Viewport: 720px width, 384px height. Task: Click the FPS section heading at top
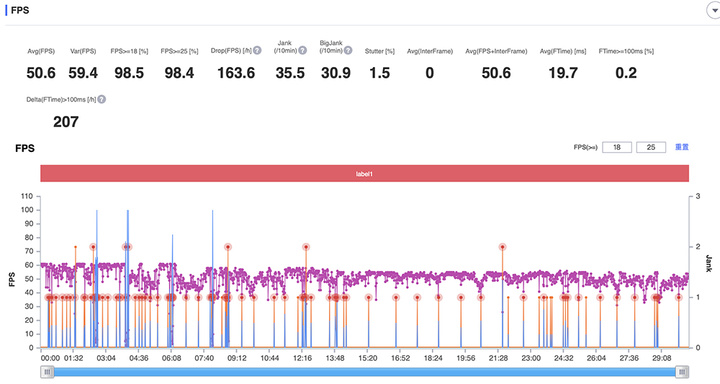20,10
